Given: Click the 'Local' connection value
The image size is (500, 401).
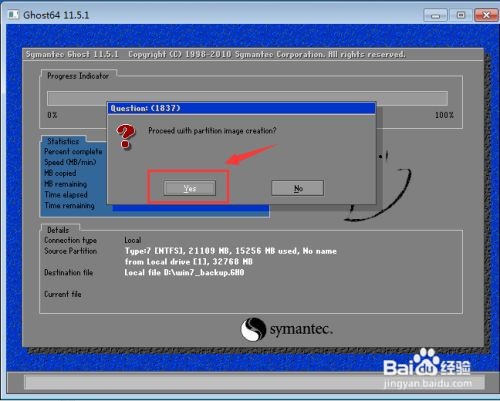Looking at the screenshot, I should (133, 240).
